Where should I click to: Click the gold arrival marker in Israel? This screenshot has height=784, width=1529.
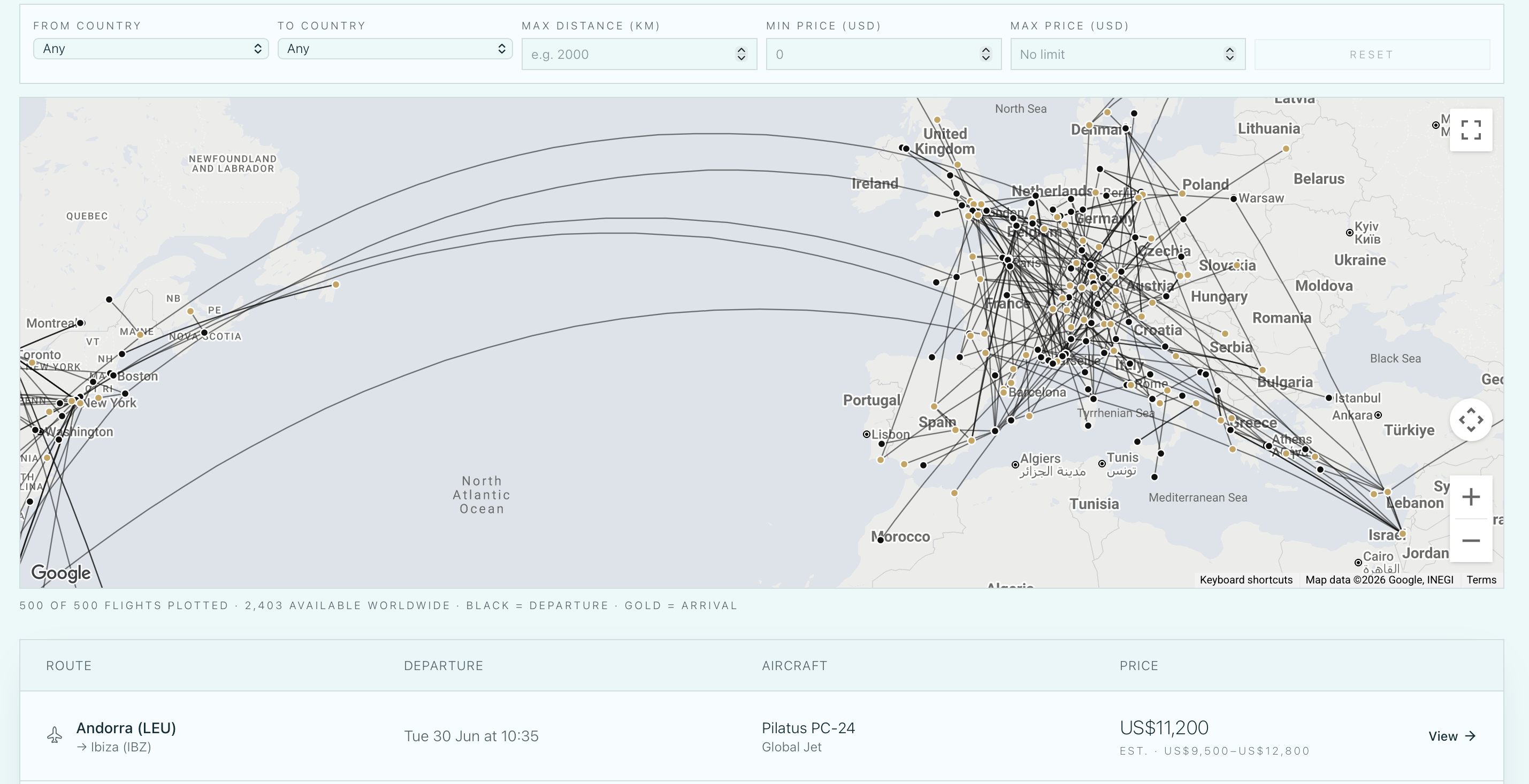point(1402,534)
